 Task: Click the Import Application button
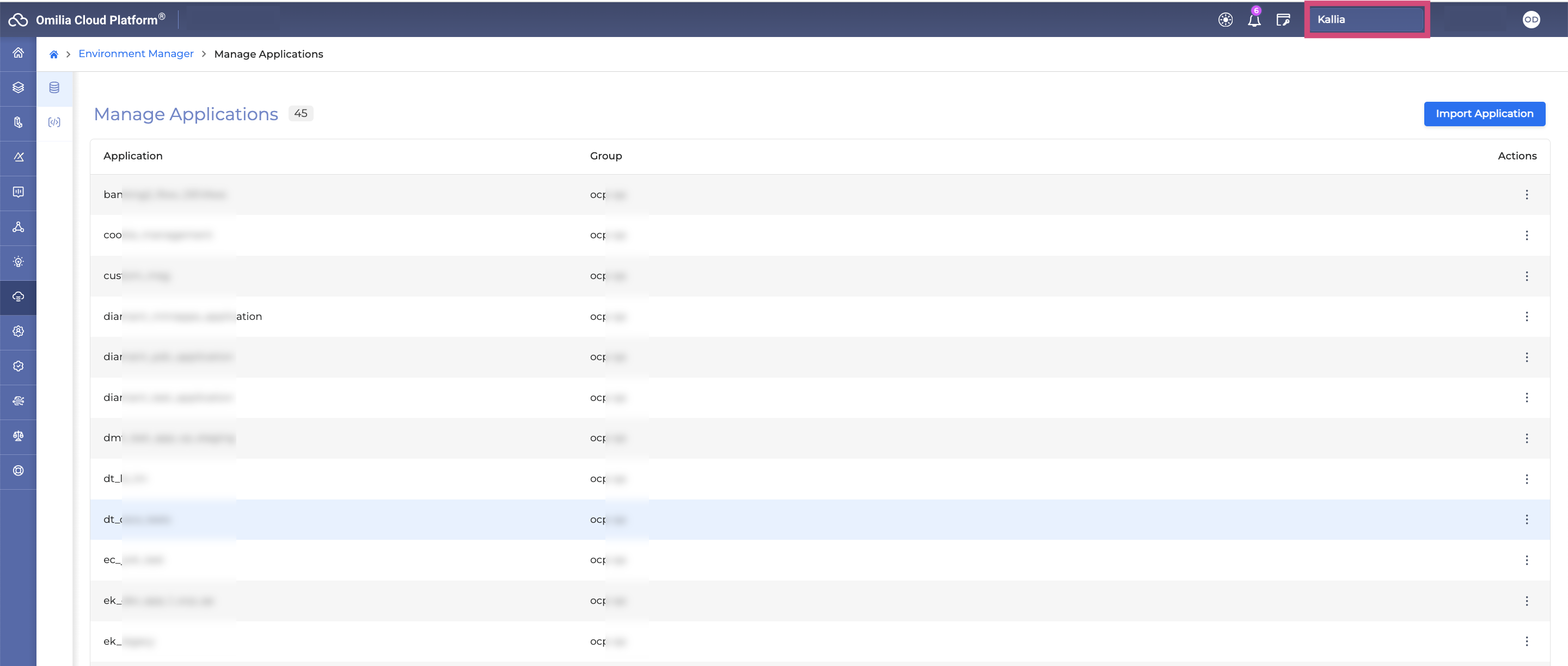pos(1484,113)
